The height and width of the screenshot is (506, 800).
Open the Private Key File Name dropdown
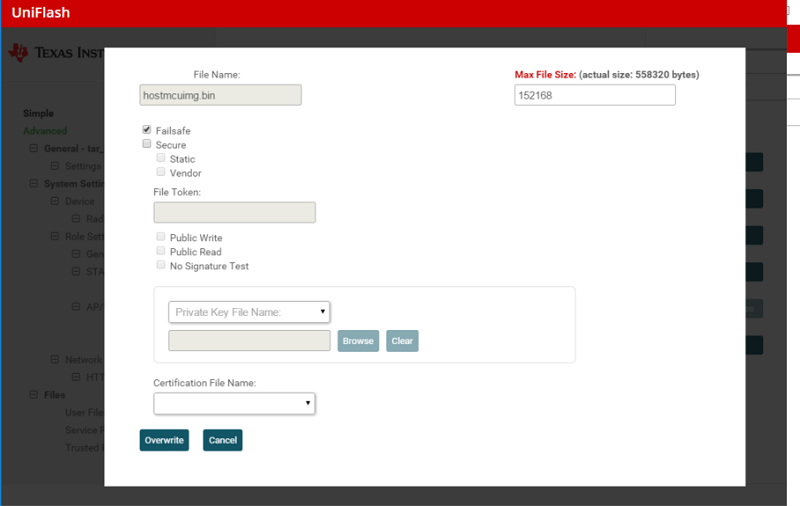(249, 312)
